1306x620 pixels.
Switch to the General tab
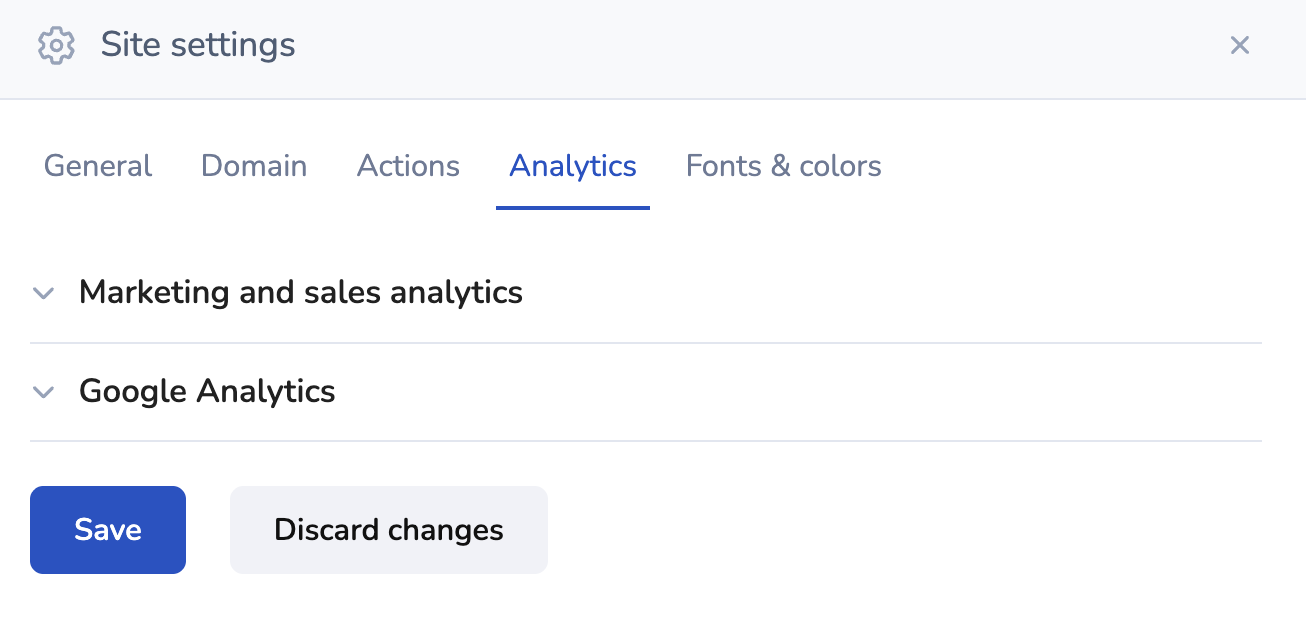point(98,166)
